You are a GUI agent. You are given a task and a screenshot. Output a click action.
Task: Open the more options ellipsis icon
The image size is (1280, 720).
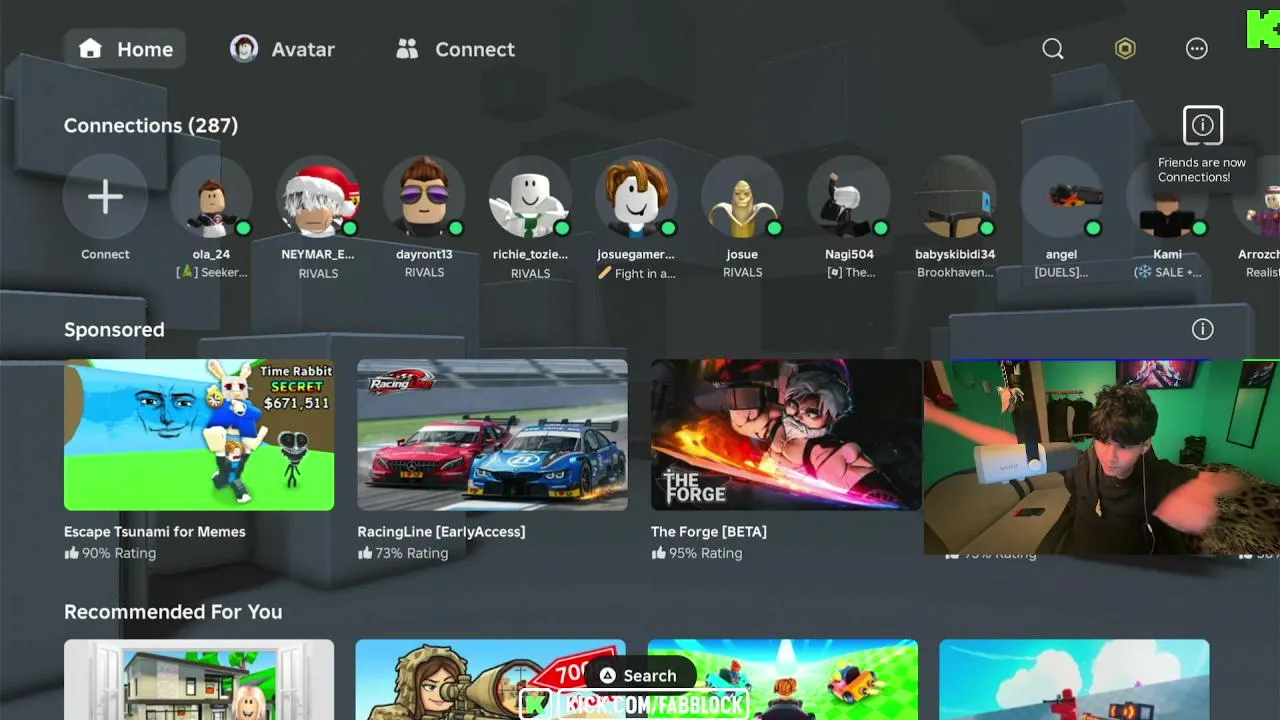pyautogui.click(x=1197, y=49)
